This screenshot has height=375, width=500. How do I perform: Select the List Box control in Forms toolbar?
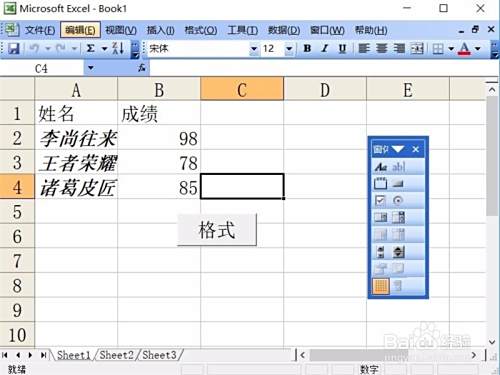pos(381,218)
